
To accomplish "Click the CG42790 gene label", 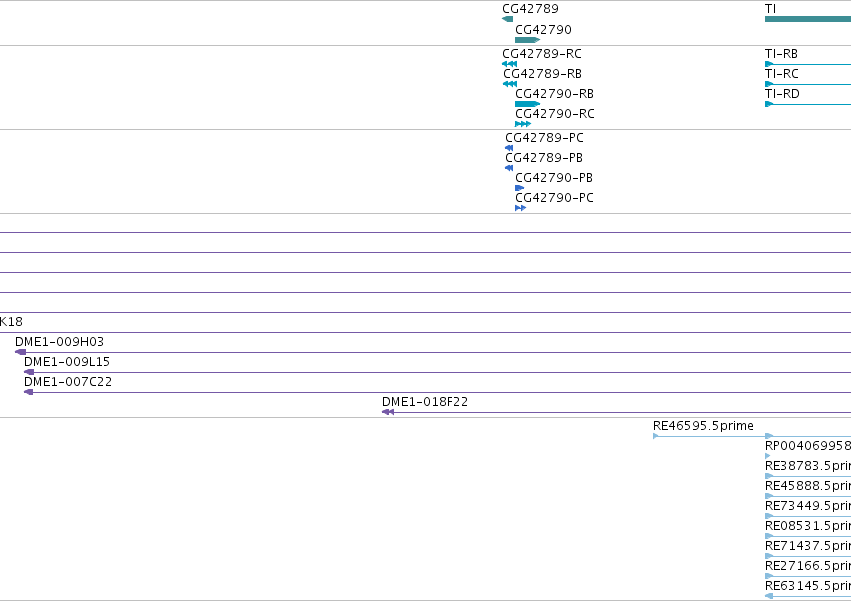I will coord(543,30).
